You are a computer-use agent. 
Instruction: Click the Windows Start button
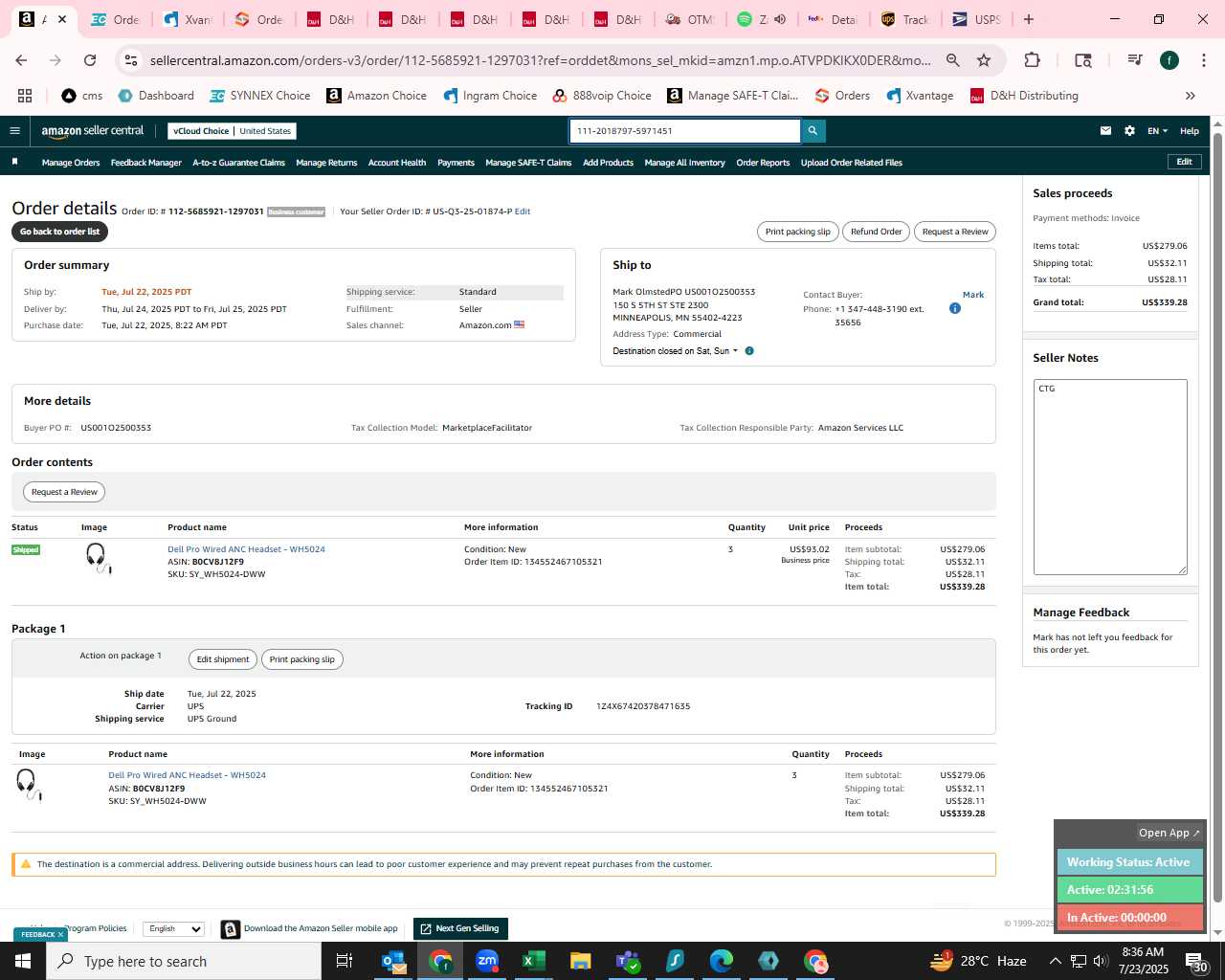(23, 961)
